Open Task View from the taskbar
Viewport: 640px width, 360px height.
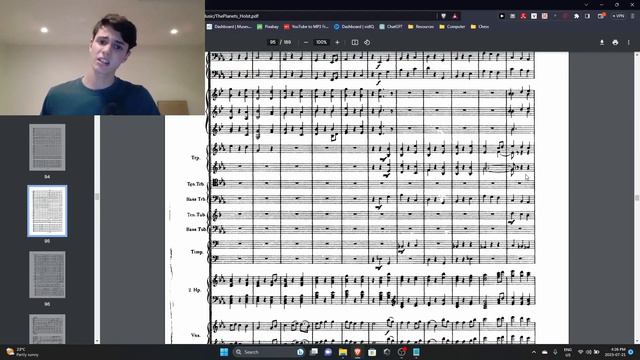[314, 352]
